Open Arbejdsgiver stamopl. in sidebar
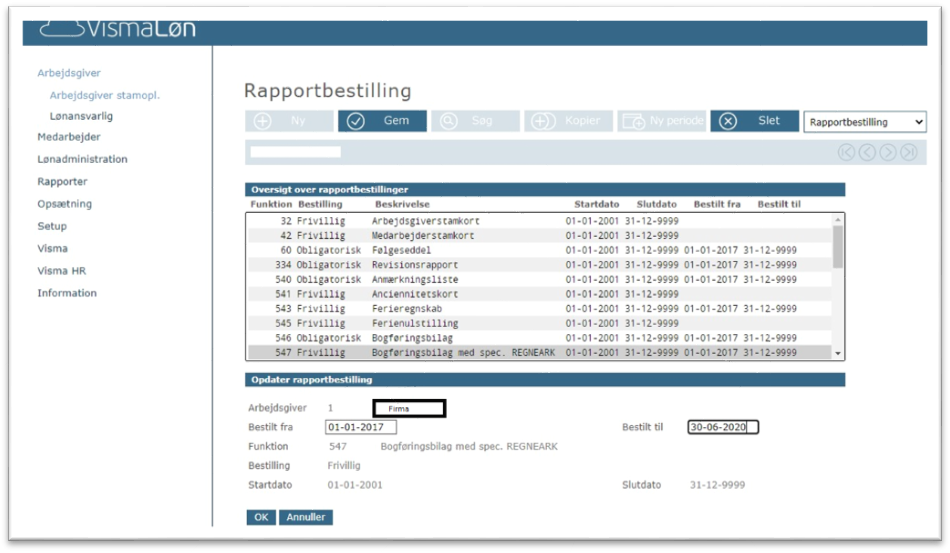 point(104,95)
